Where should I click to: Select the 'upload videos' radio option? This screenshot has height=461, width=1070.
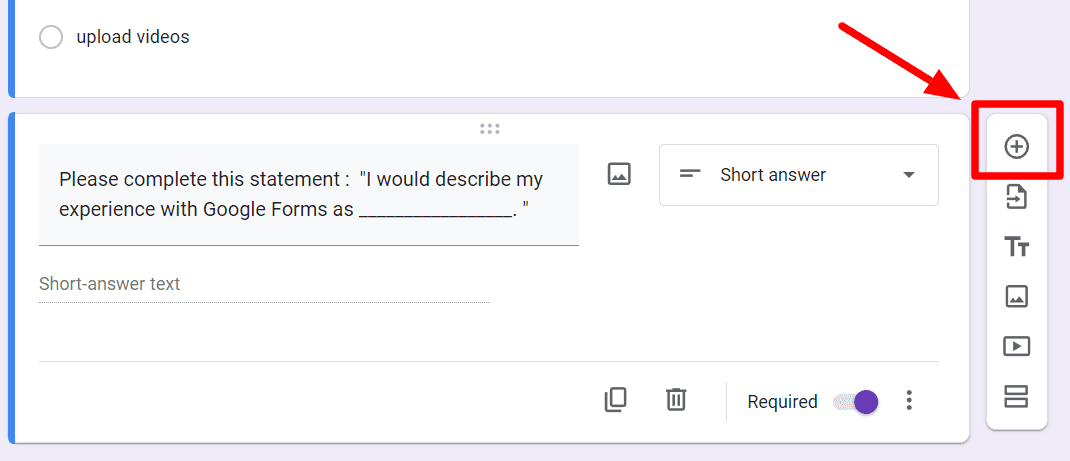pyautogui.click(x=51, y=37)
